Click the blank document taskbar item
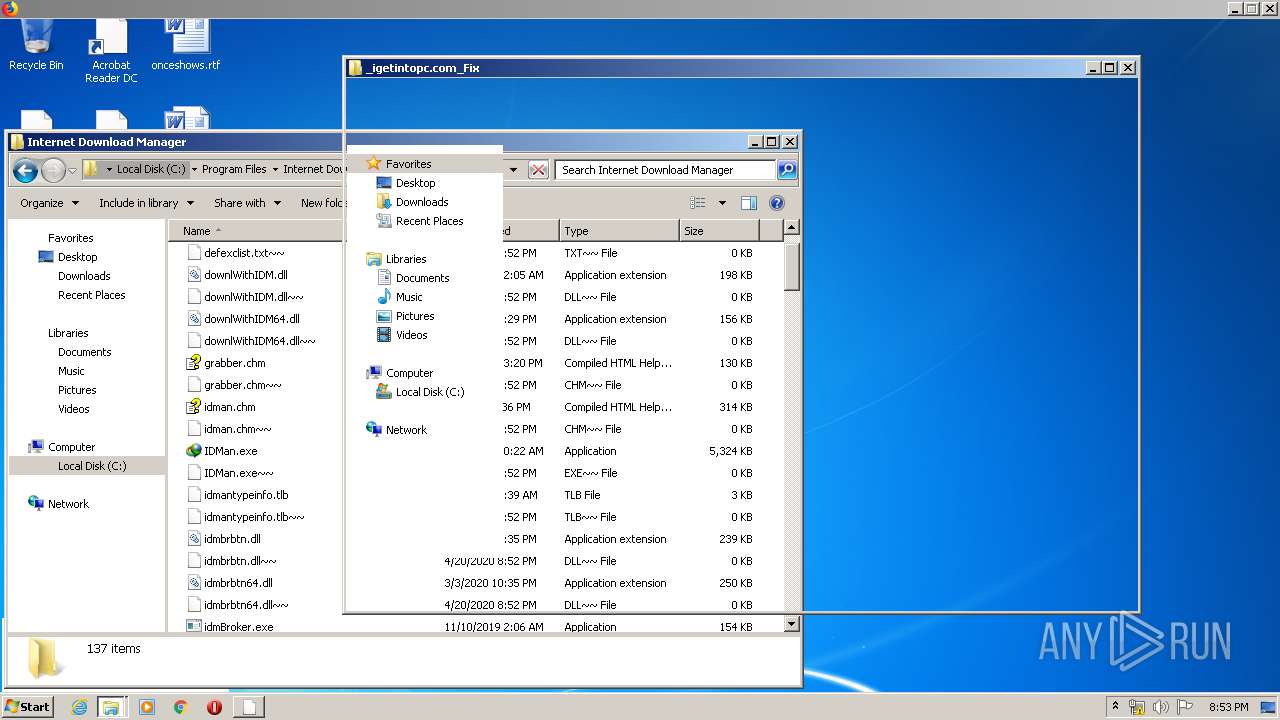Screen dimensions: 1280x720 coord(250,707)
